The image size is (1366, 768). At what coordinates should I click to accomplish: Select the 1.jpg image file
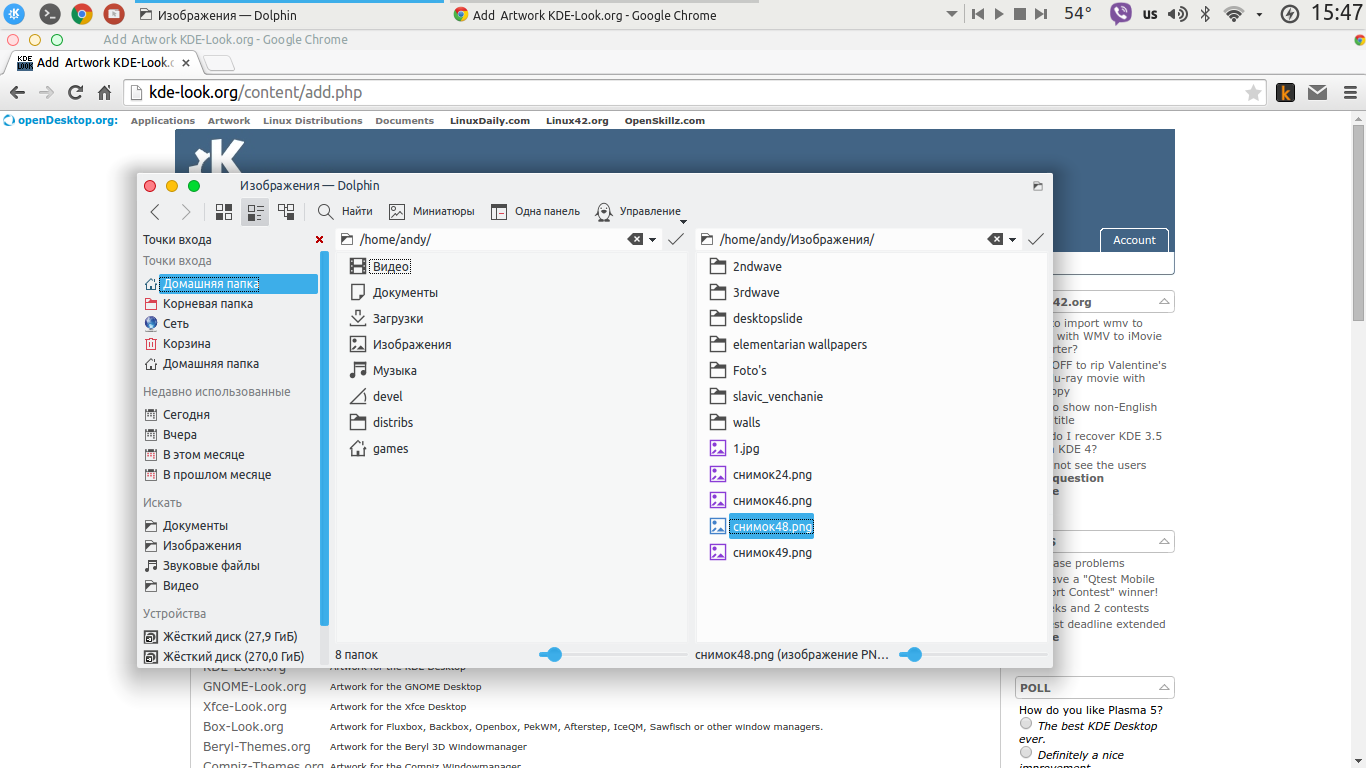735,448
